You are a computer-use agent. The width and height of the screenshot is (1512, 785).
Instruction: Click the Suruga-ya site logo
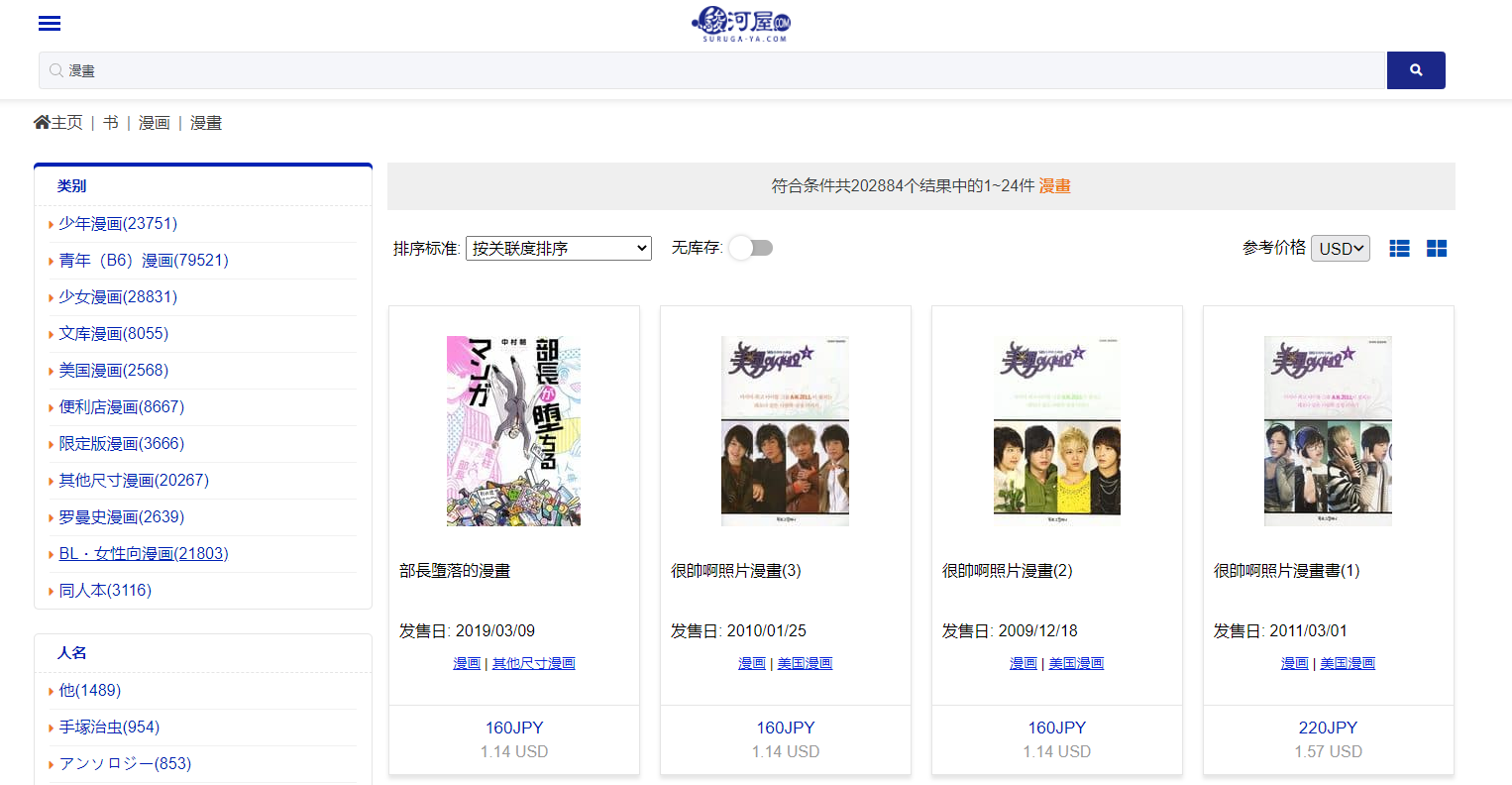pyautogui.click(x=741, y=24)
